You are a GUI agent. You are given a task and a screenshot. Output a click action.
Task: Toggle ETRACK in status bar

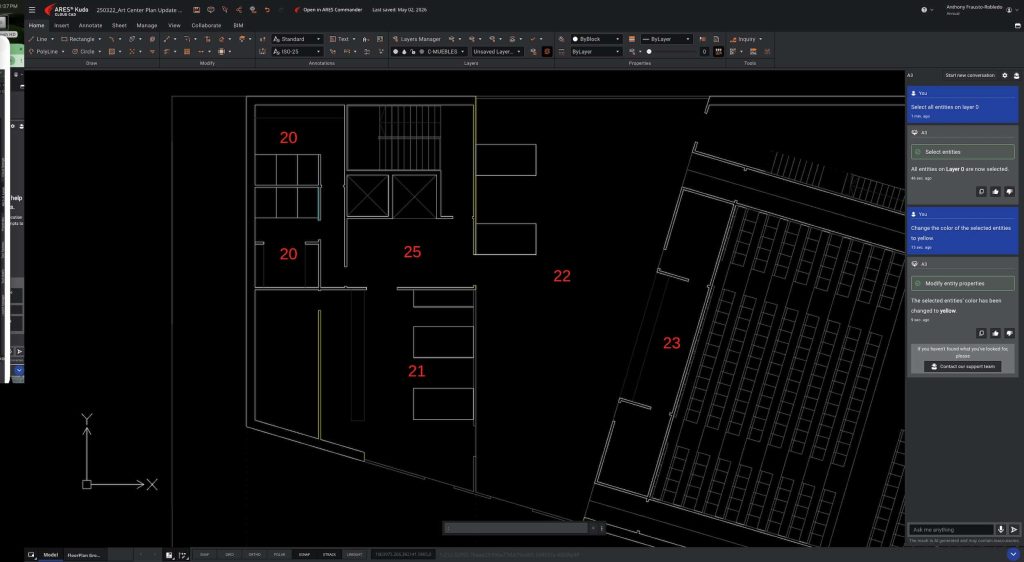(329, 555)
